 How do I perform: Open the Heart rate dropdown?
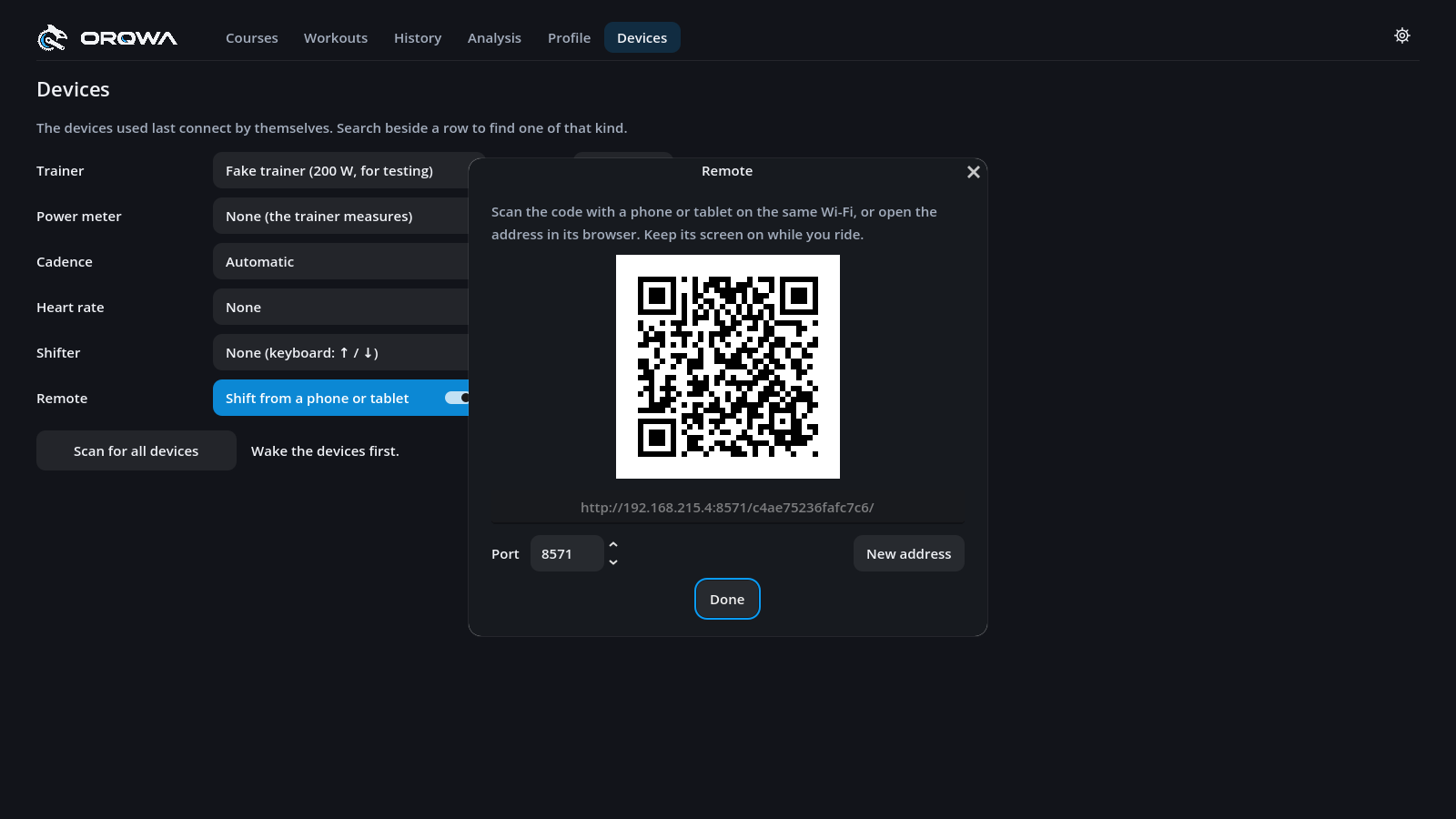click(x=341, y=308)
